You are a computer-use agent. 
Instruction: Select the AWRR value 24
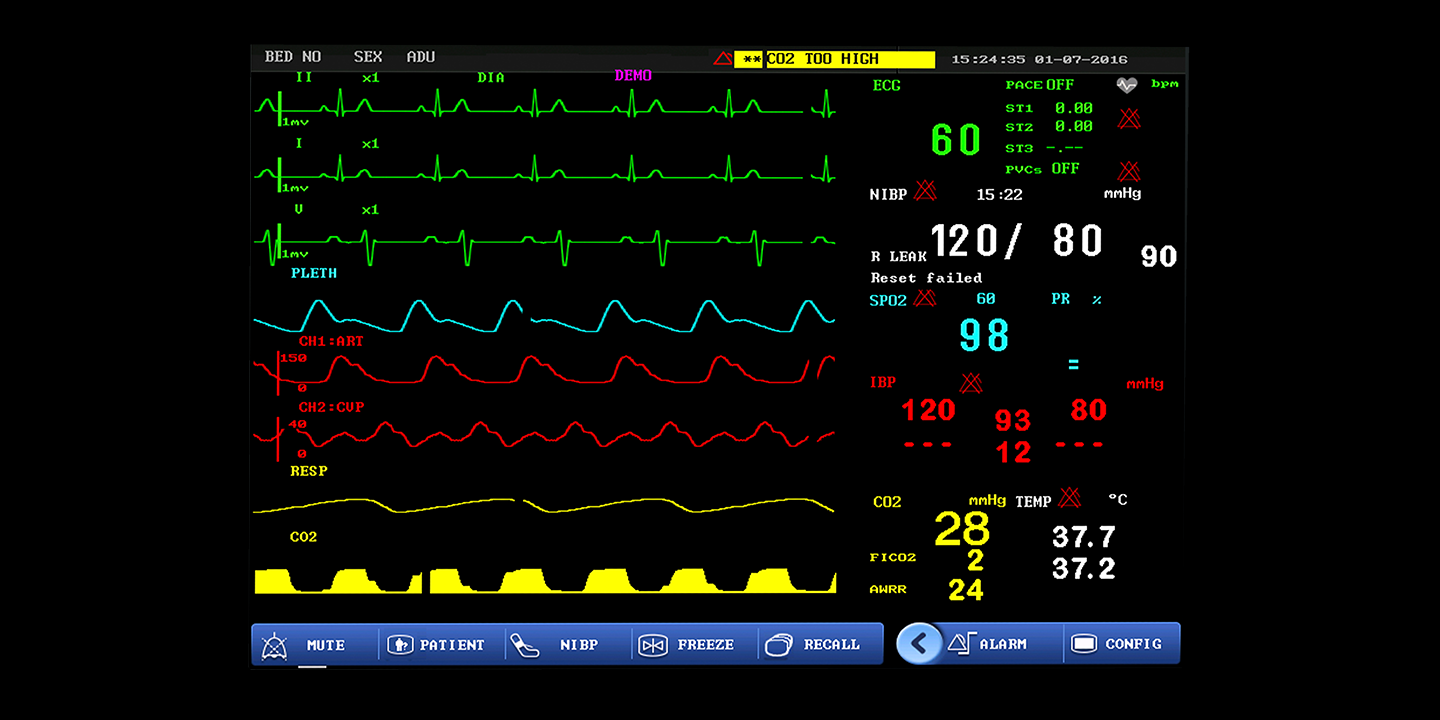click(x=966, y=590)
